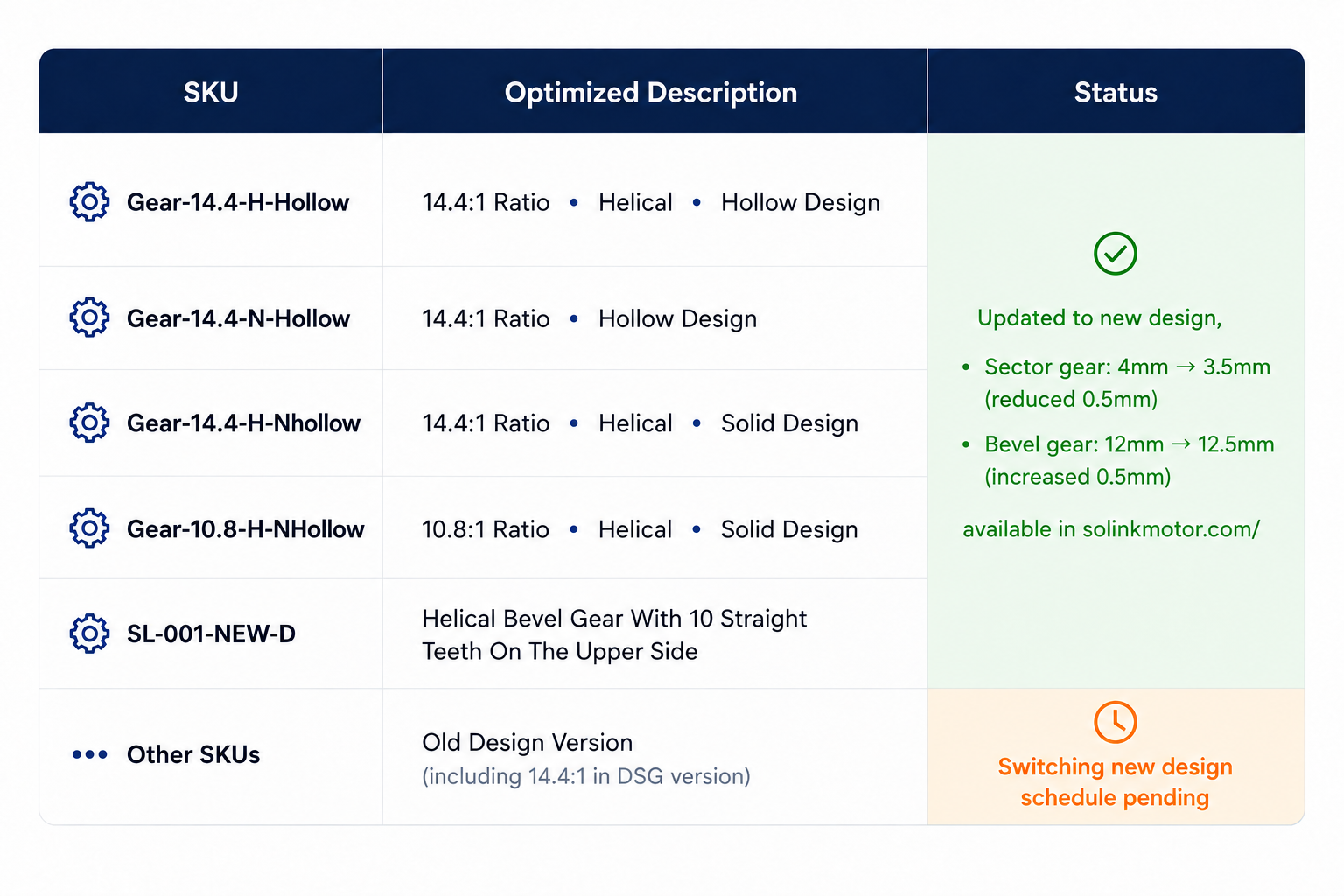Click the three-dots icon beside Other SKUs
The width and height of the screenshot is (1344, 896).
[x=89, y=754]
